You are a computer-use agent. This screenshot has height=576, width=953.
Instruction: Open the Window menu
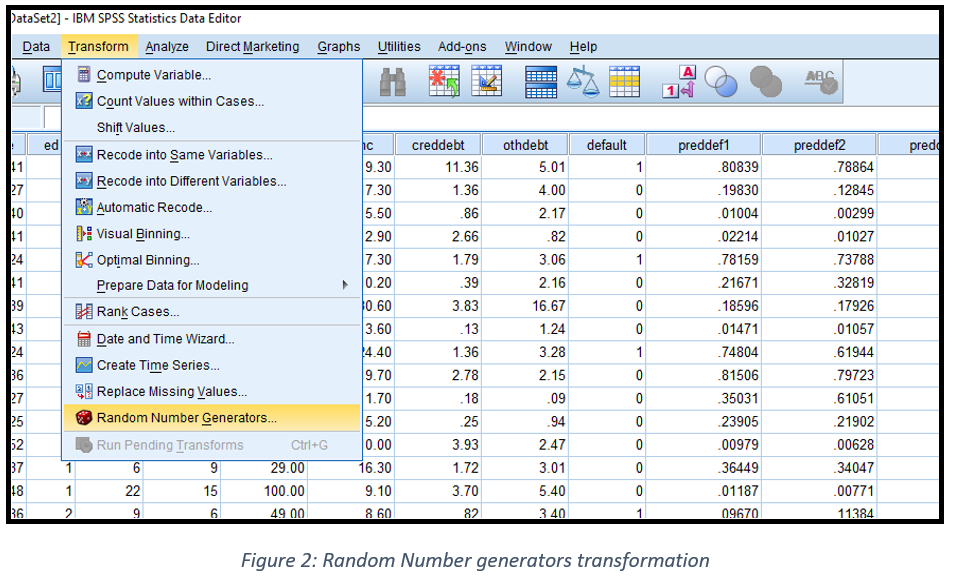pyautogui.click(x=528, y=46)
